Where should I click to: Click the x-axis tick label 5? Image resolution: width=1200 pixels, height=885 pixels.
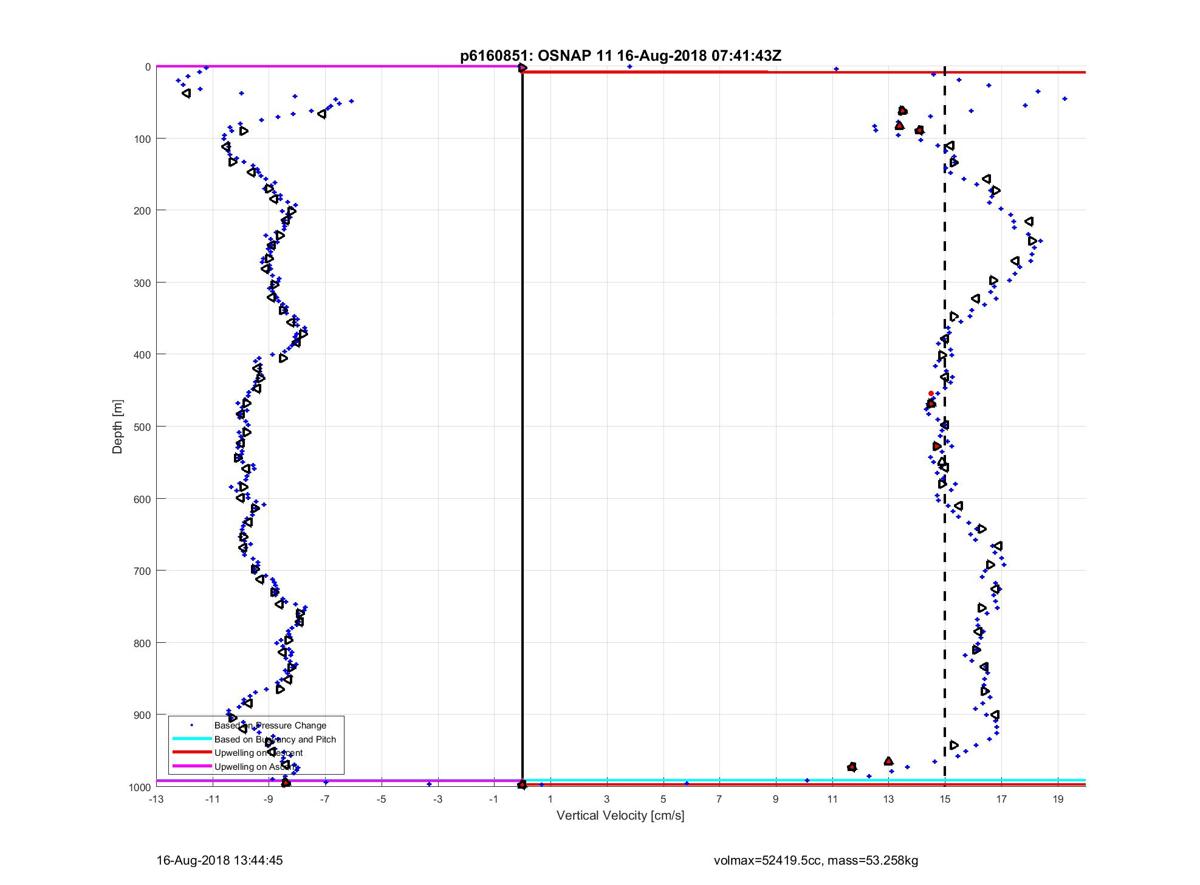pos(663,800)
